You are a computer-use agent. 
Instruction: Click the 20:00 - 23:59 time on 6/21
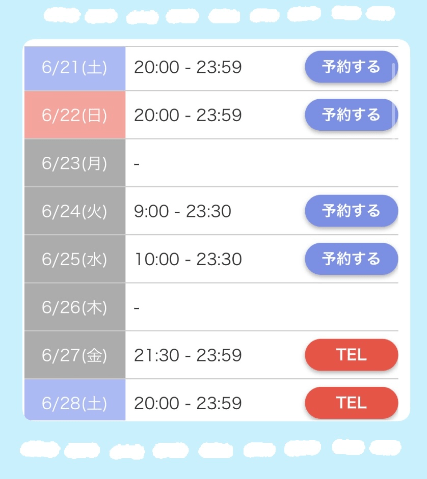click(188, 67)
